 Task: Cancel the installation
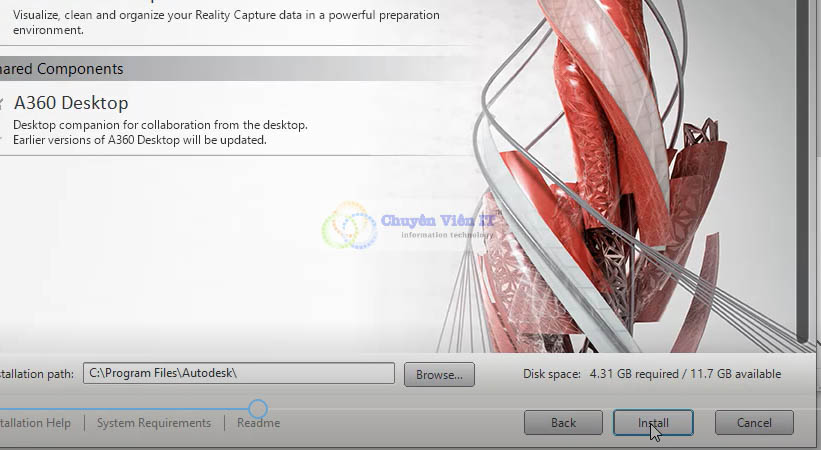754,422
